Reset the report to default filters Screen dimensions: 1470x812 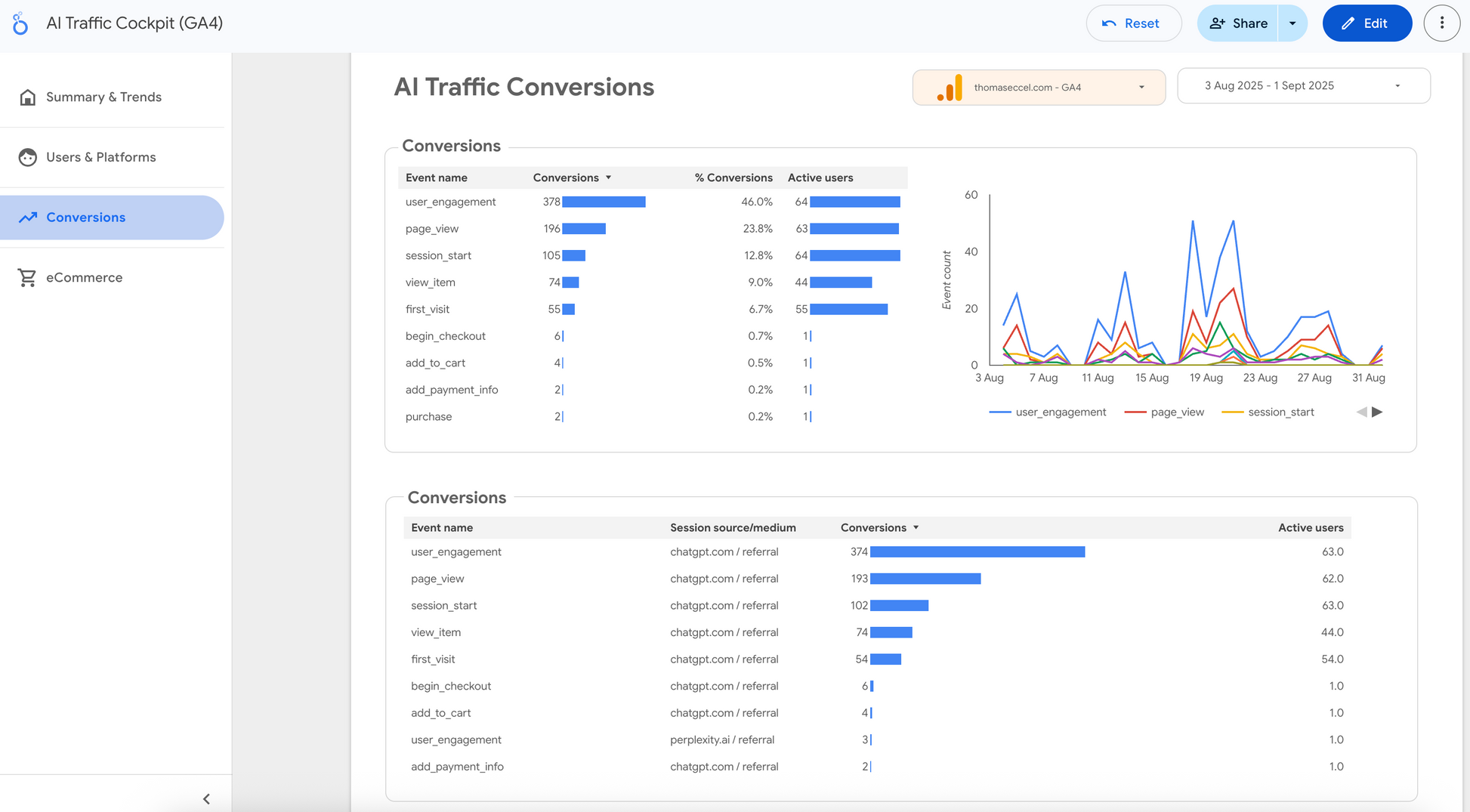coord(1133,23)
